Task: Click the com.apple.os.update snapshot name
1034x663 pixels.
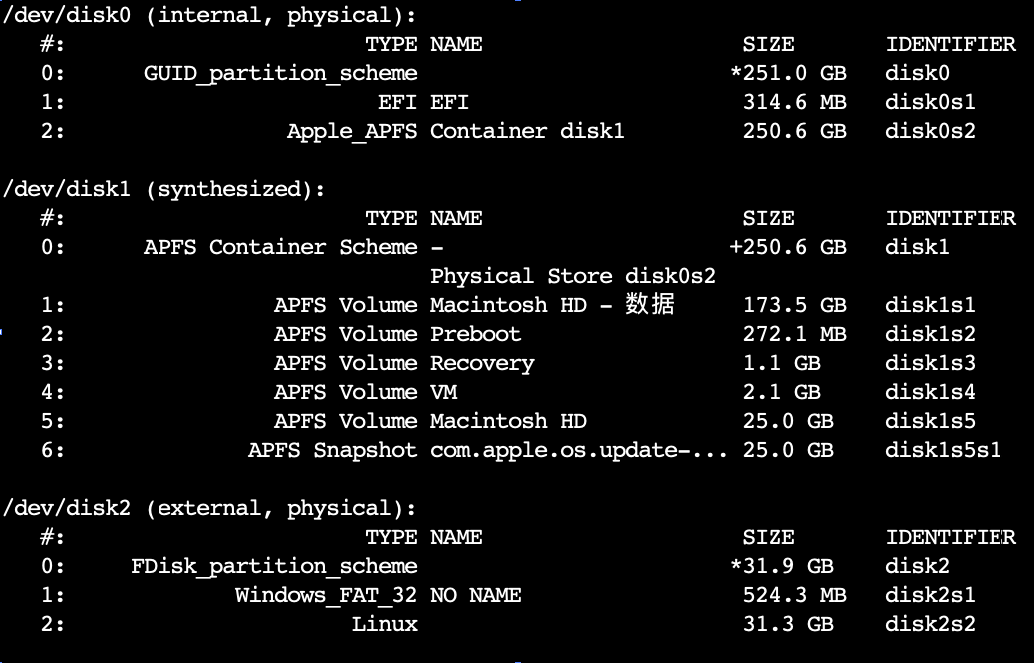Action: (x=578, y=450)
